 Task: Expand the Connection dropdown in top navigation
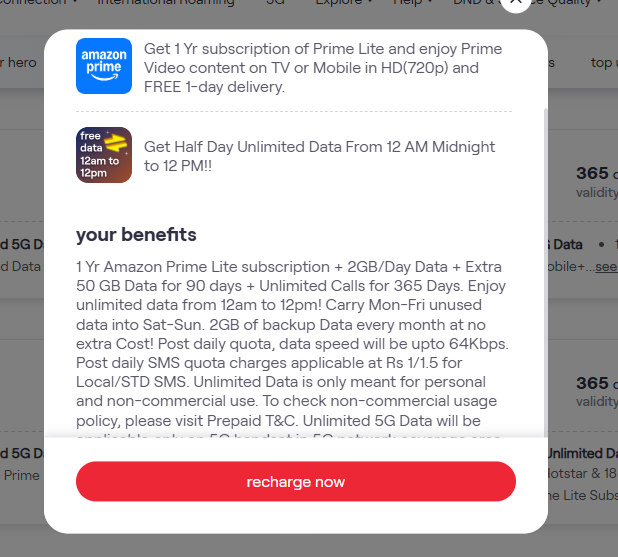click(37, 2)
